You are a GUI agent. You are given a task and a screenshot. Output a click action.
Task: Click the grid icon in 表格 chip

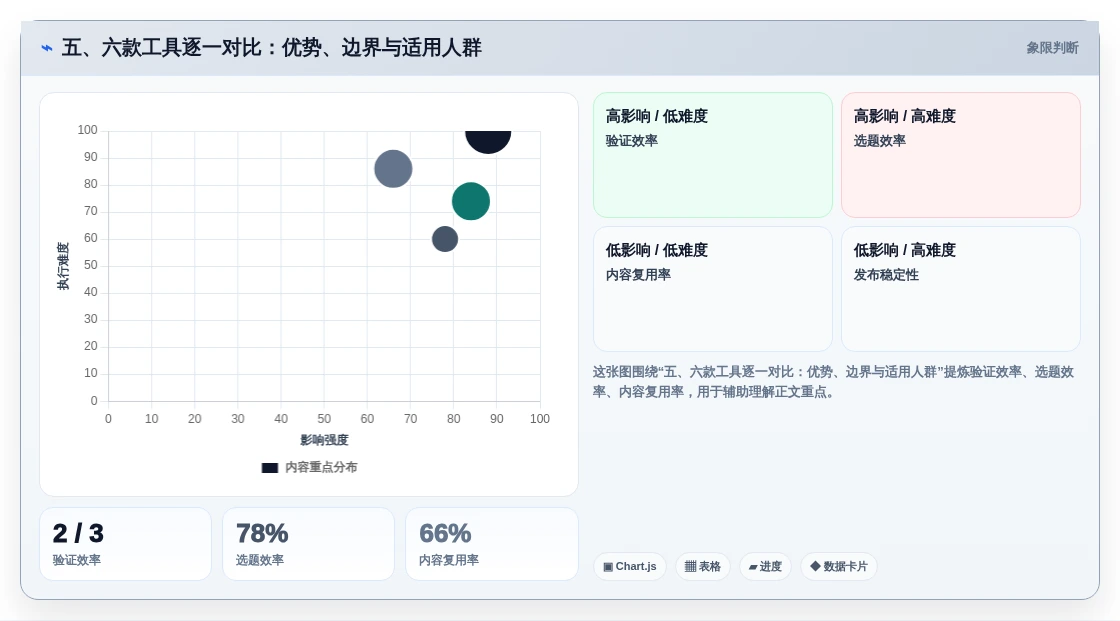pos(691,567)
